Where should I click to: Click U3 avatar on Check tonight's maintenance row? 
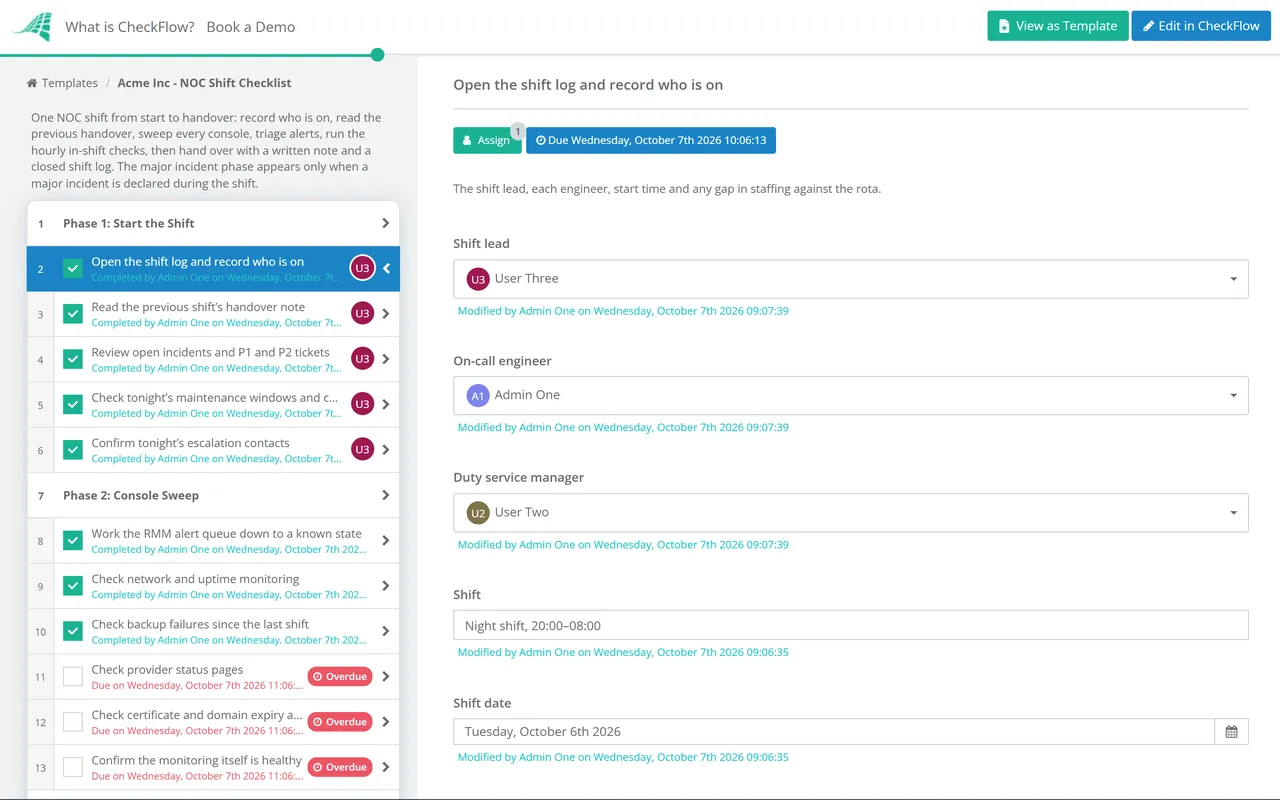[x=362, y=404]
